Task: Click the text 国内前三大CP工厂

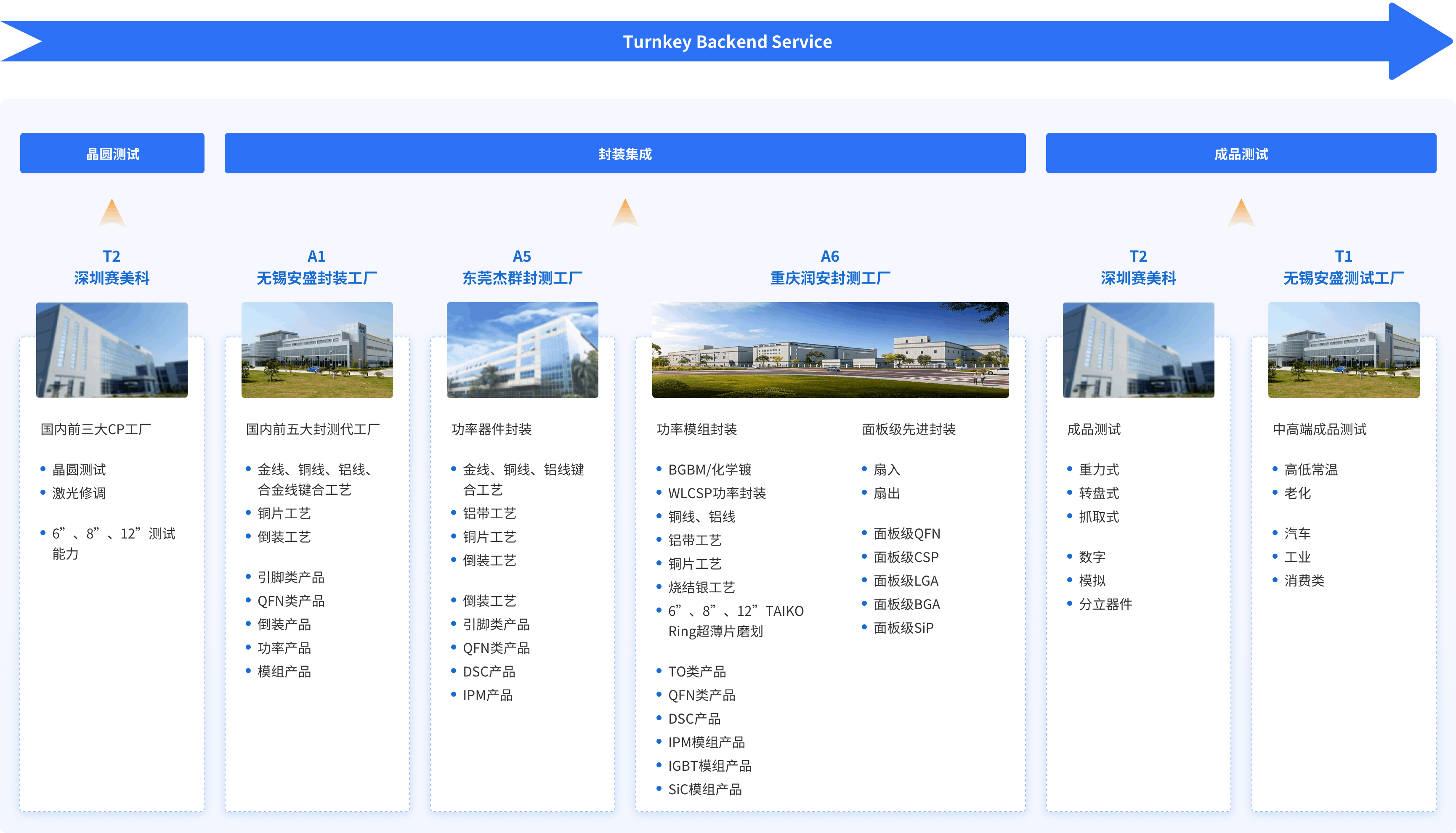Action: point(96,429)
